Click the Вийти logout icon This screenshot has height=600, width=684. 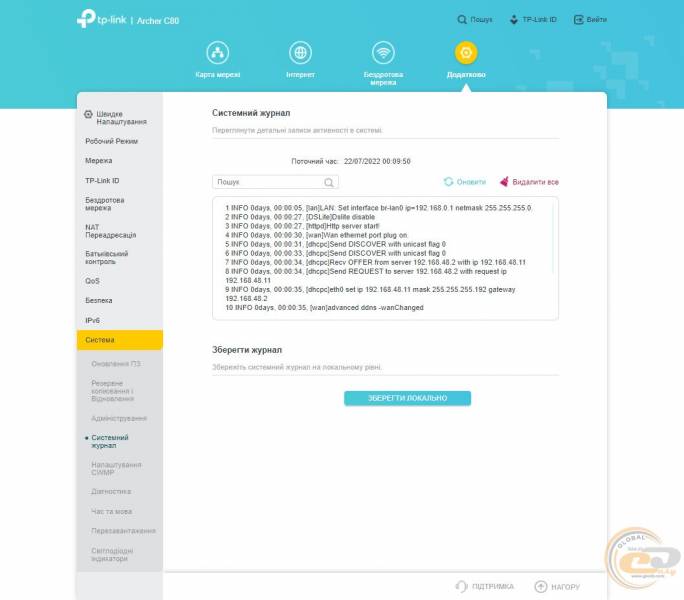(578, 20)
